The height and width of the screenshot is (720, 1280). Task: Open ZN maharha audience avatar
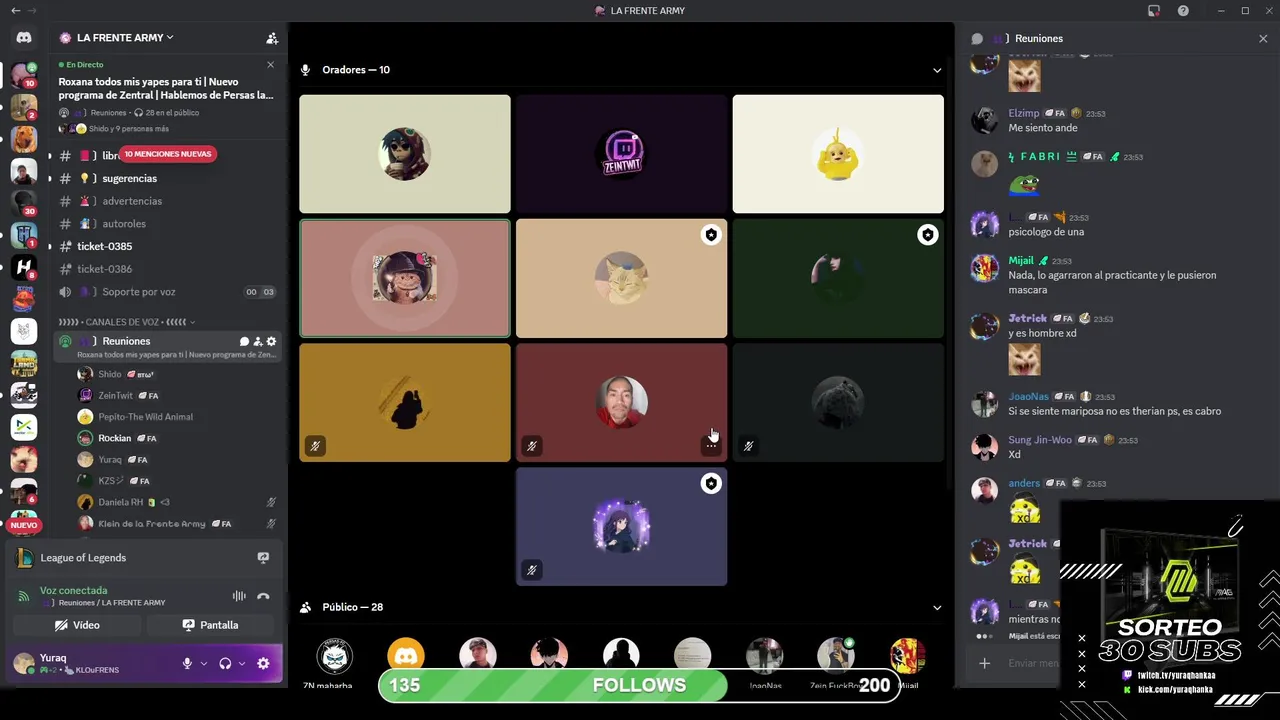(334, 656)
